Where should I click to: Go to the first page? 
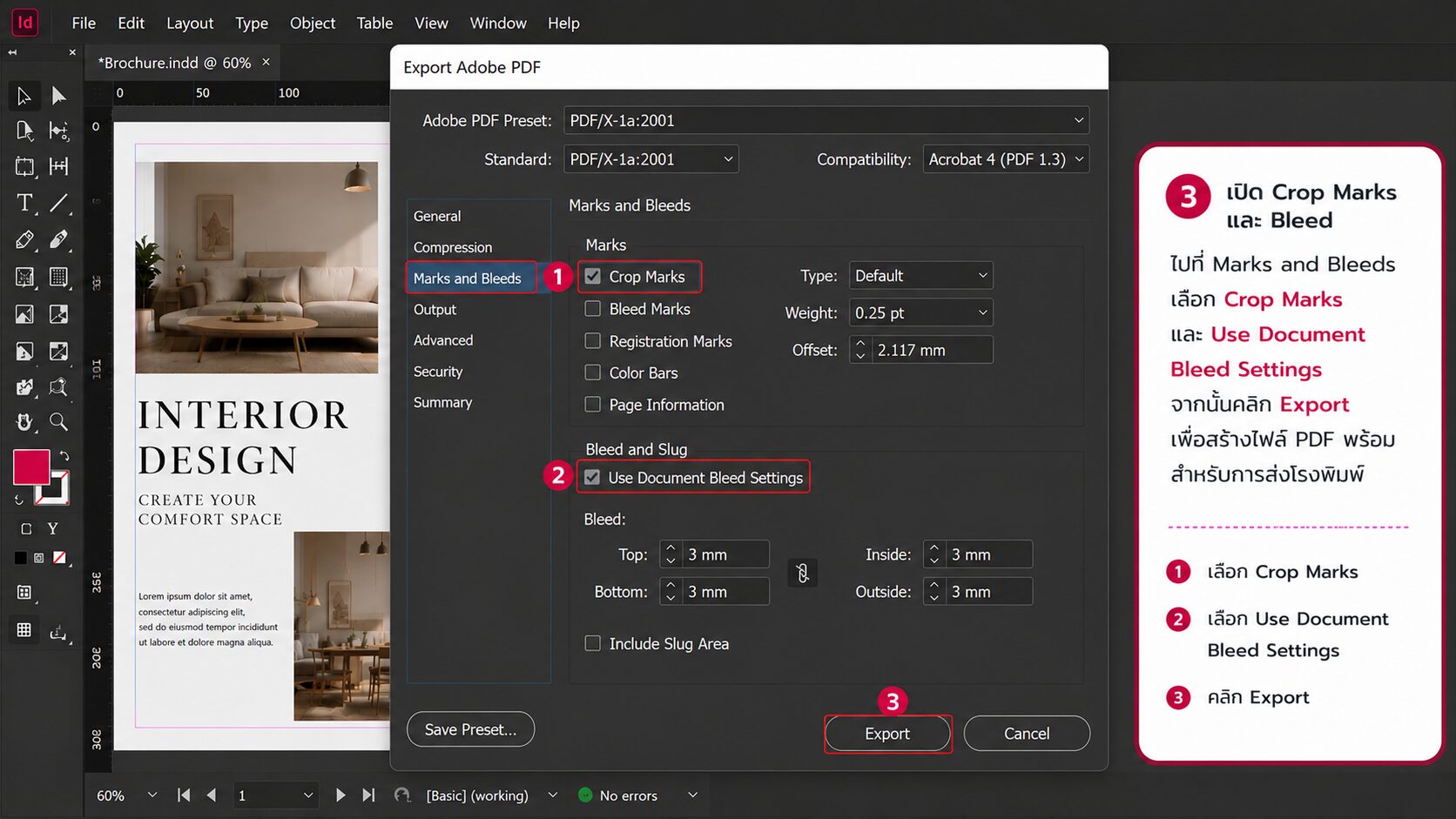tap(183, 796)
